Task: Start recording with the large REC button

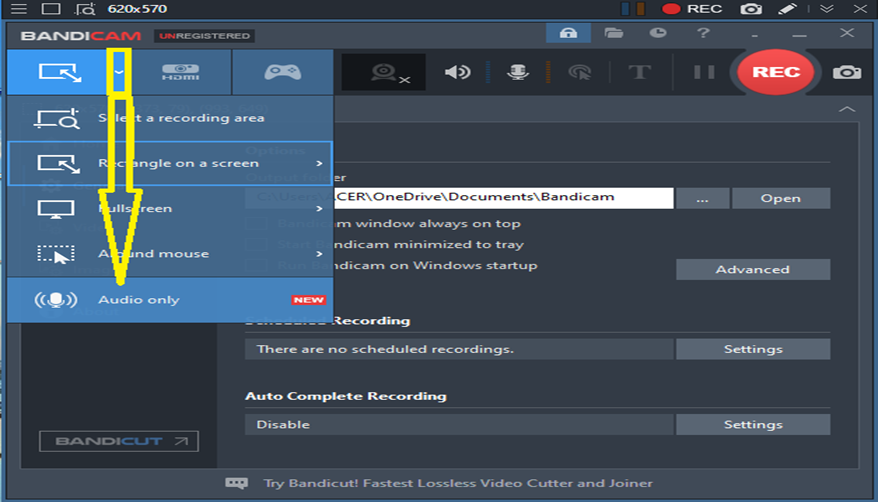Action: click(x=776, y=72)
